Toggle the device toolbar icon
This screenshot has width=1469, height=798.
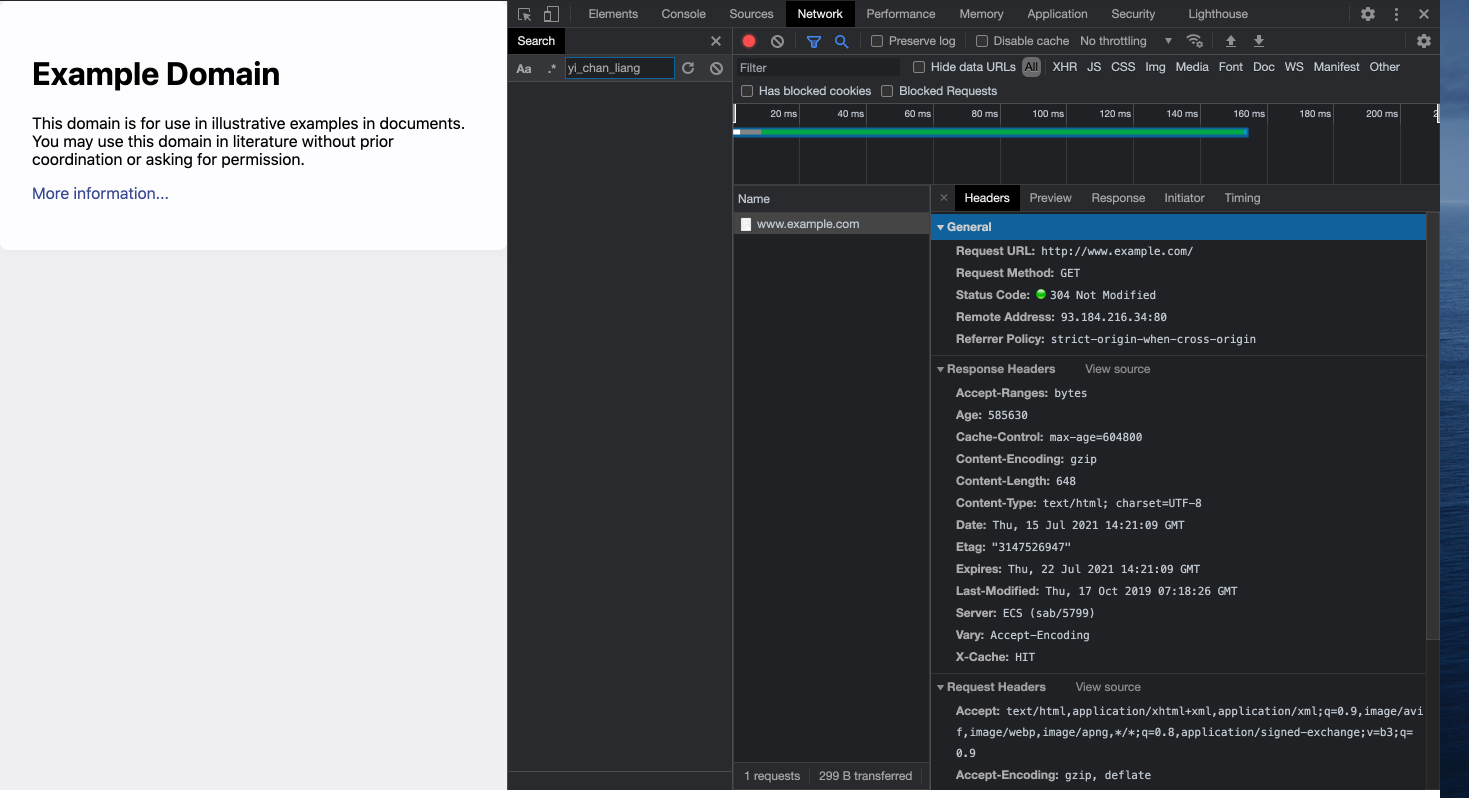pyautogui.click(x=551, y=14)
